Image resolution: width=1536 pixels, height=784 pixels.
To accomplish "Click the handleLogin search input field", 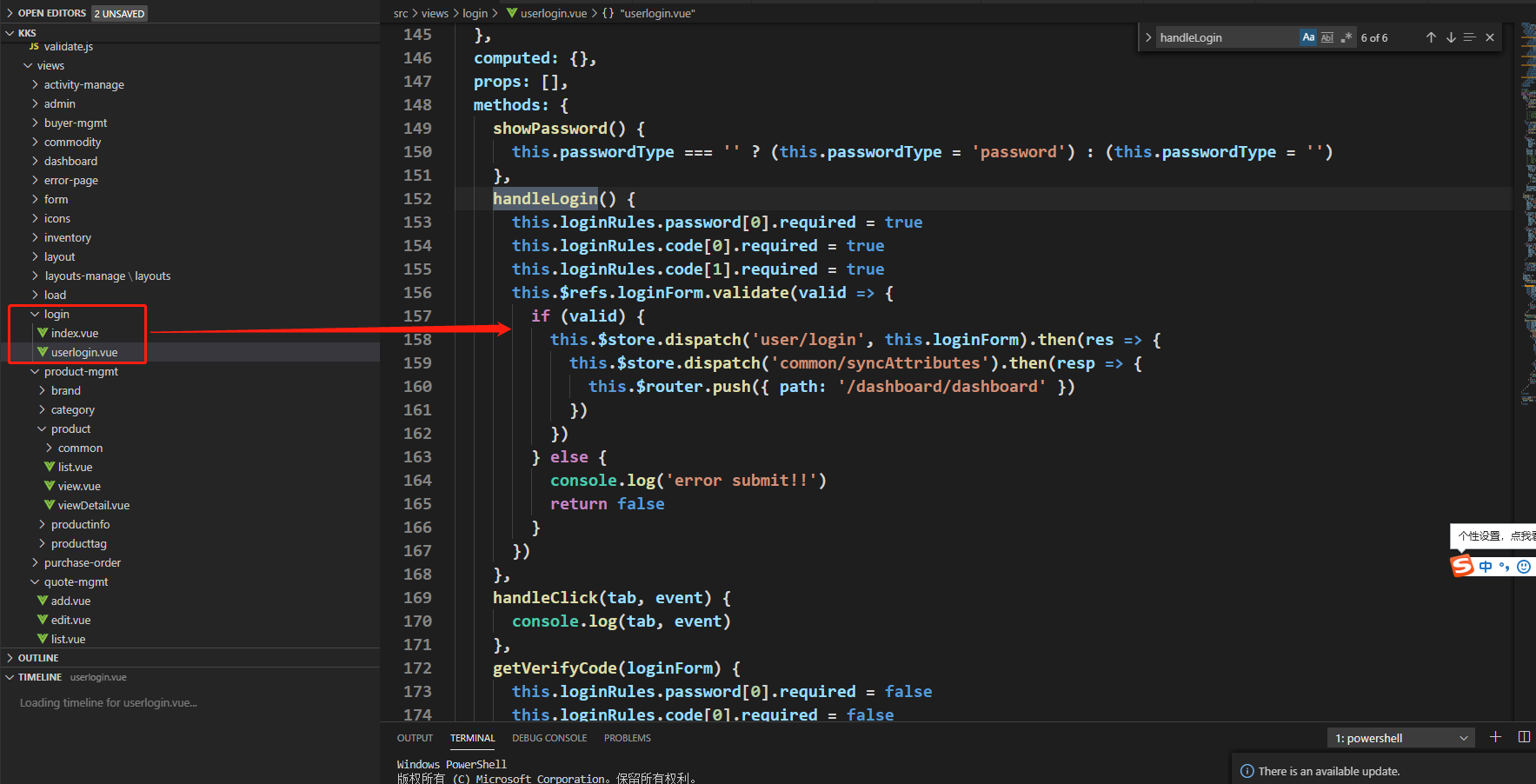I will click(1227, 37).
